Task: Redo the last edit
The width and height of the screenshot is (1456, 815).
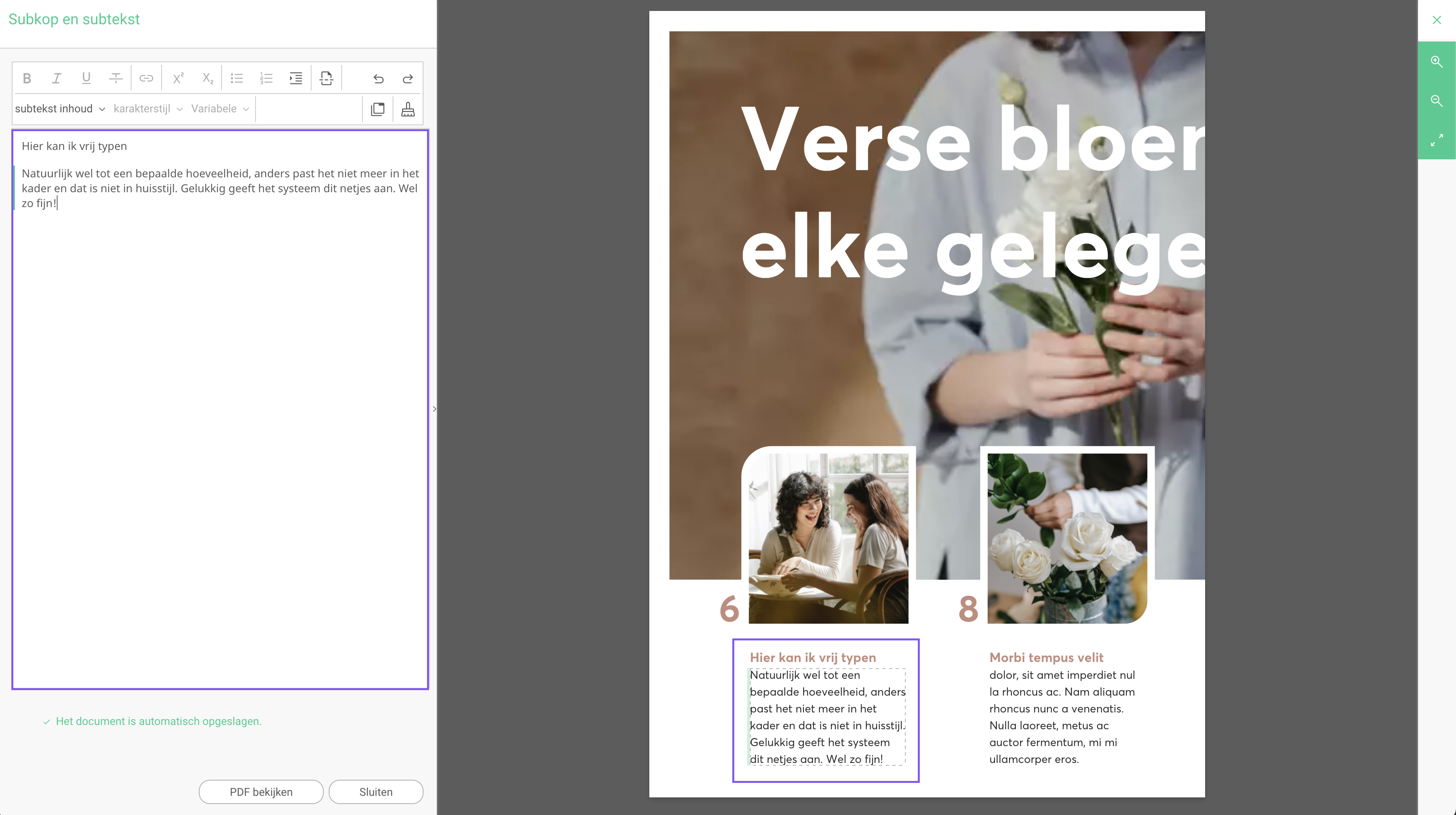Action: pos(407,79)
